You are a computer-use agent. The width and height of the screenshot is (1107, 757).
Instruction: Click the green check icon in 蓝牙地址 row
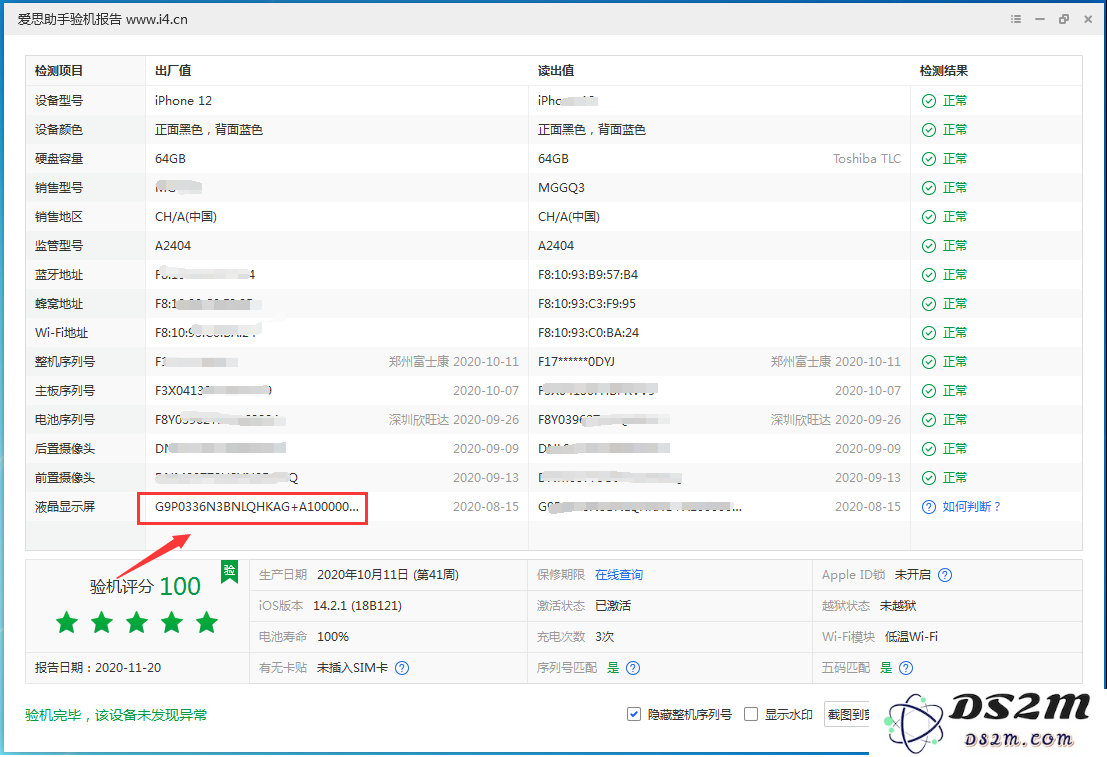tap(928, 275)
